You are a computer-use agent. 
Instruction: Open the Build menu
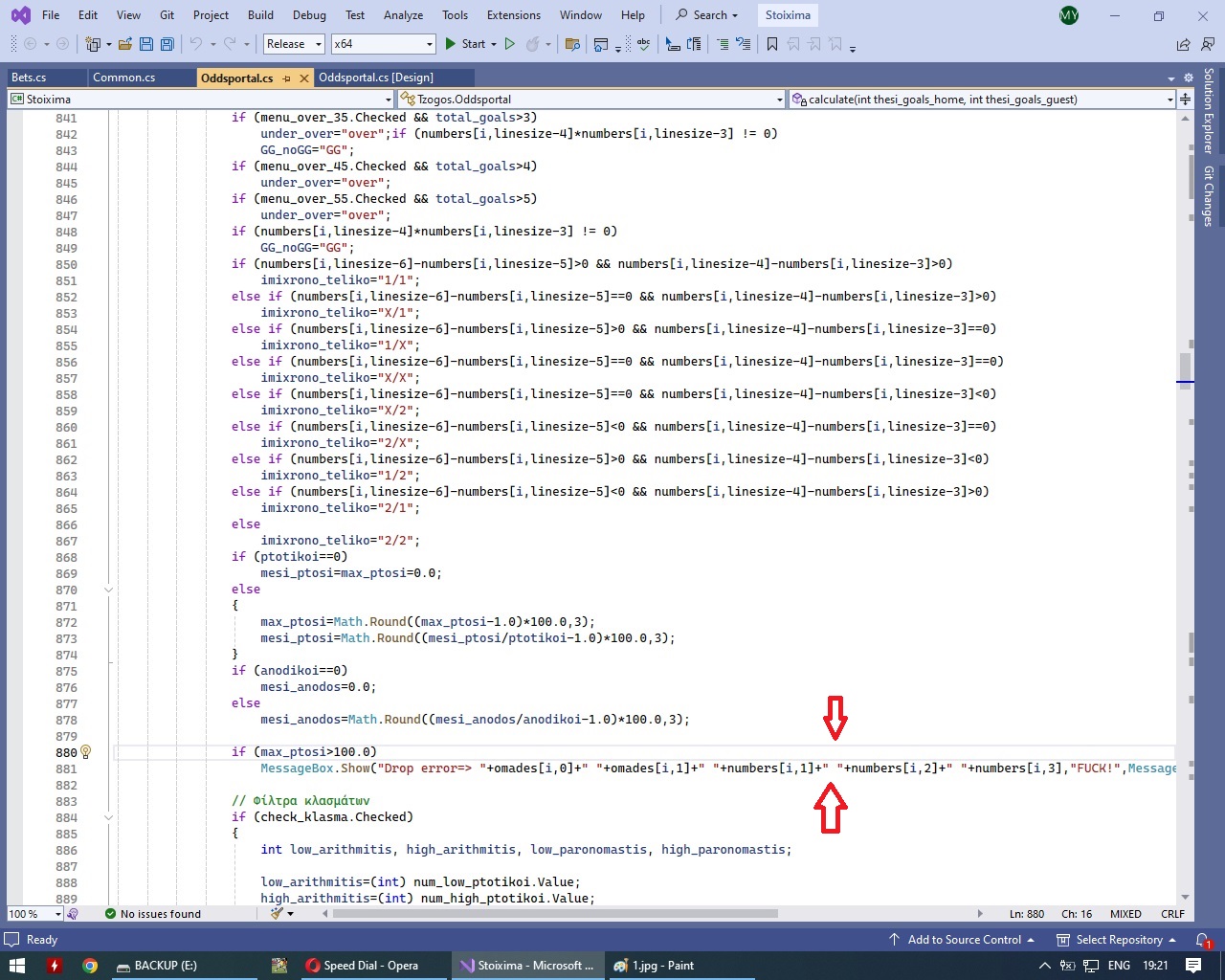(260, 15)
